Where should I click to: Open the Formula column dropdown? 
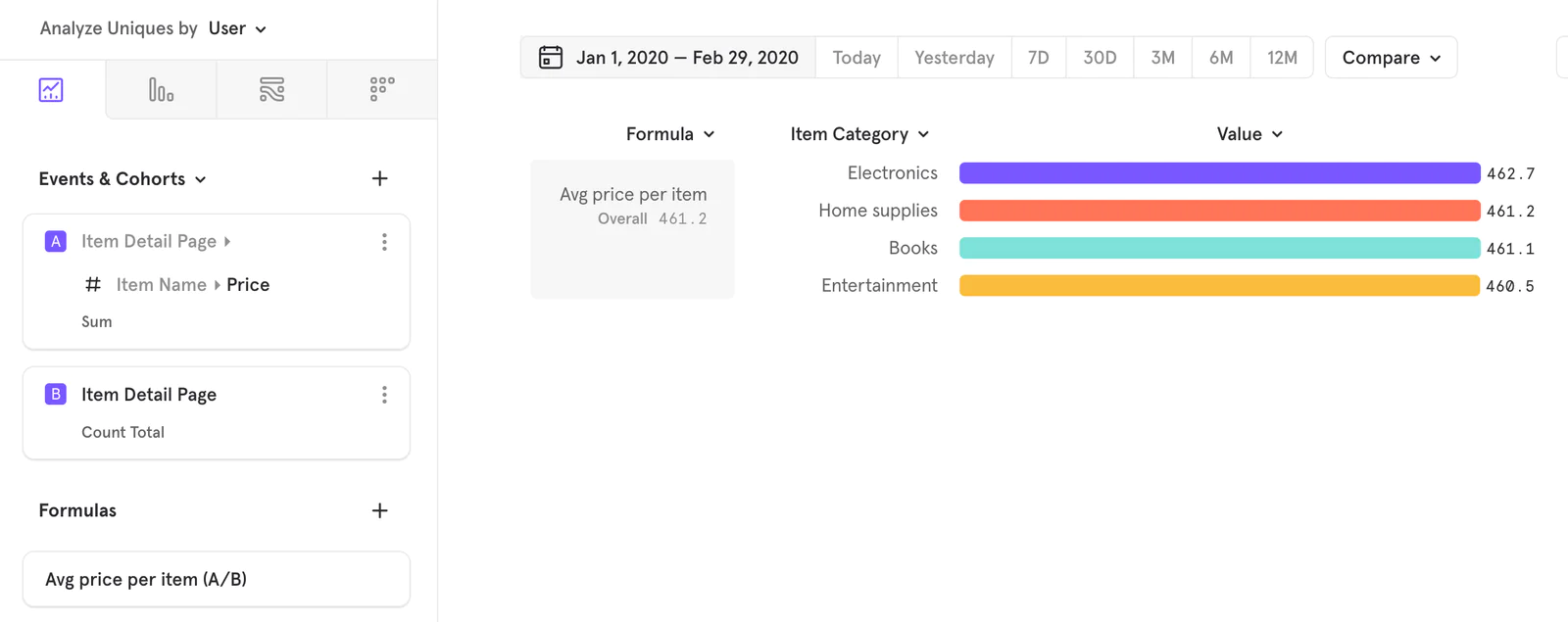click(669, 133)
